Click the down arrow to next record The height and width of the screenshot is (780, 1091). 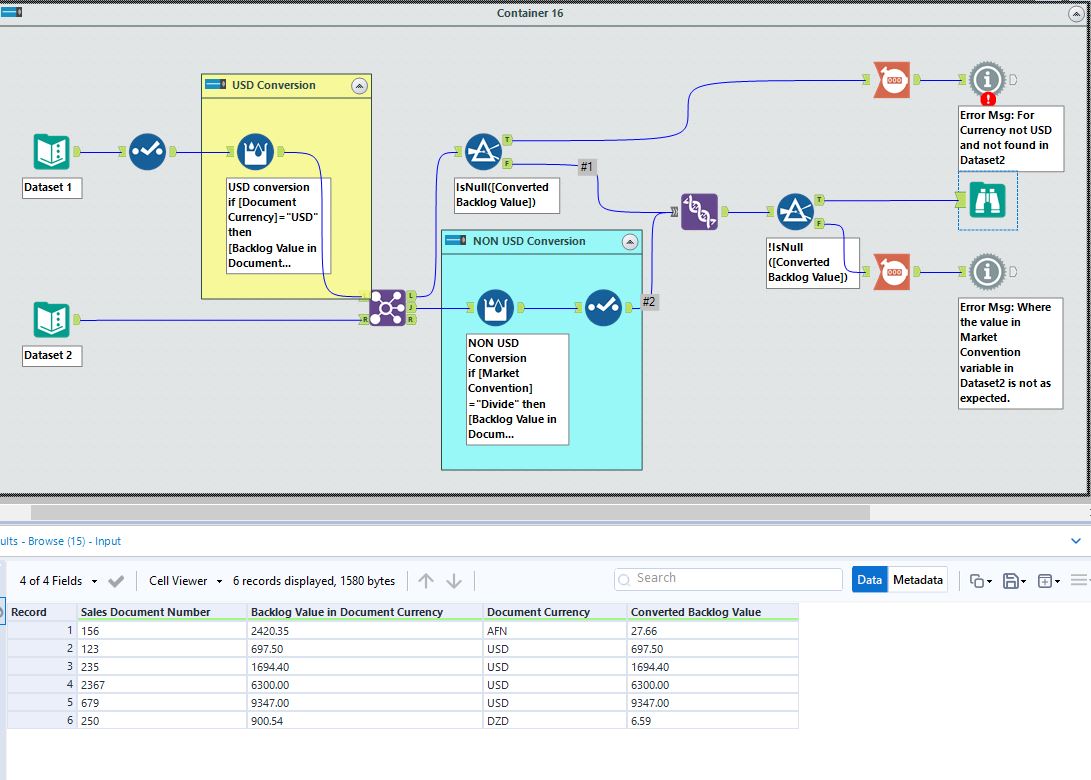[x=455, y=580]
